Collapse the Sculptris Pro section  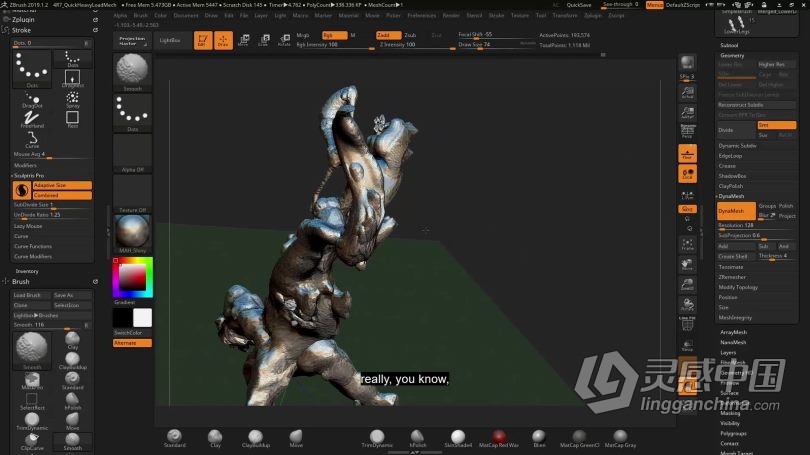click(x=29, y=176)
